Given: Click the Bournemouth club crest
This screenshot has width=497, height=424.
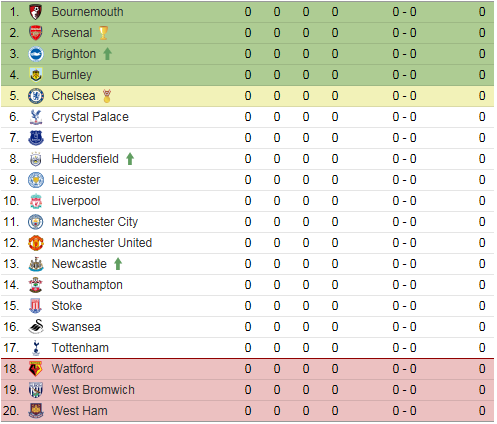Looking at the screenshot, I should pos(36,12).
